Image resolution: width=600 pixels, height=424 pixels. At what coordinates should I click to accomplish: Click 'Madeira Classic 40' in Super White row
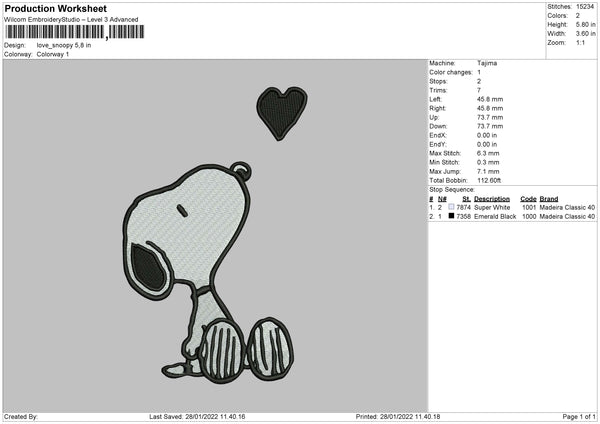(x=567, y=207)
